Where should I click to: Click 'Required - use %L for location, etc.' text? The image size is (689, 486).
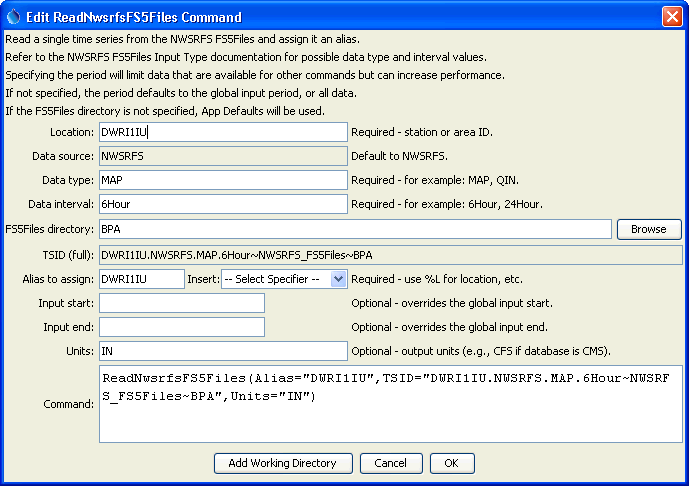pos(437,279)
